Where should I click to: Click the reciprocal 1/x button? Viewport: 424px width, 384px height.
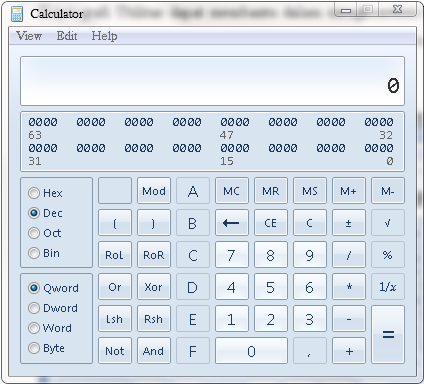tap(388, 287)
